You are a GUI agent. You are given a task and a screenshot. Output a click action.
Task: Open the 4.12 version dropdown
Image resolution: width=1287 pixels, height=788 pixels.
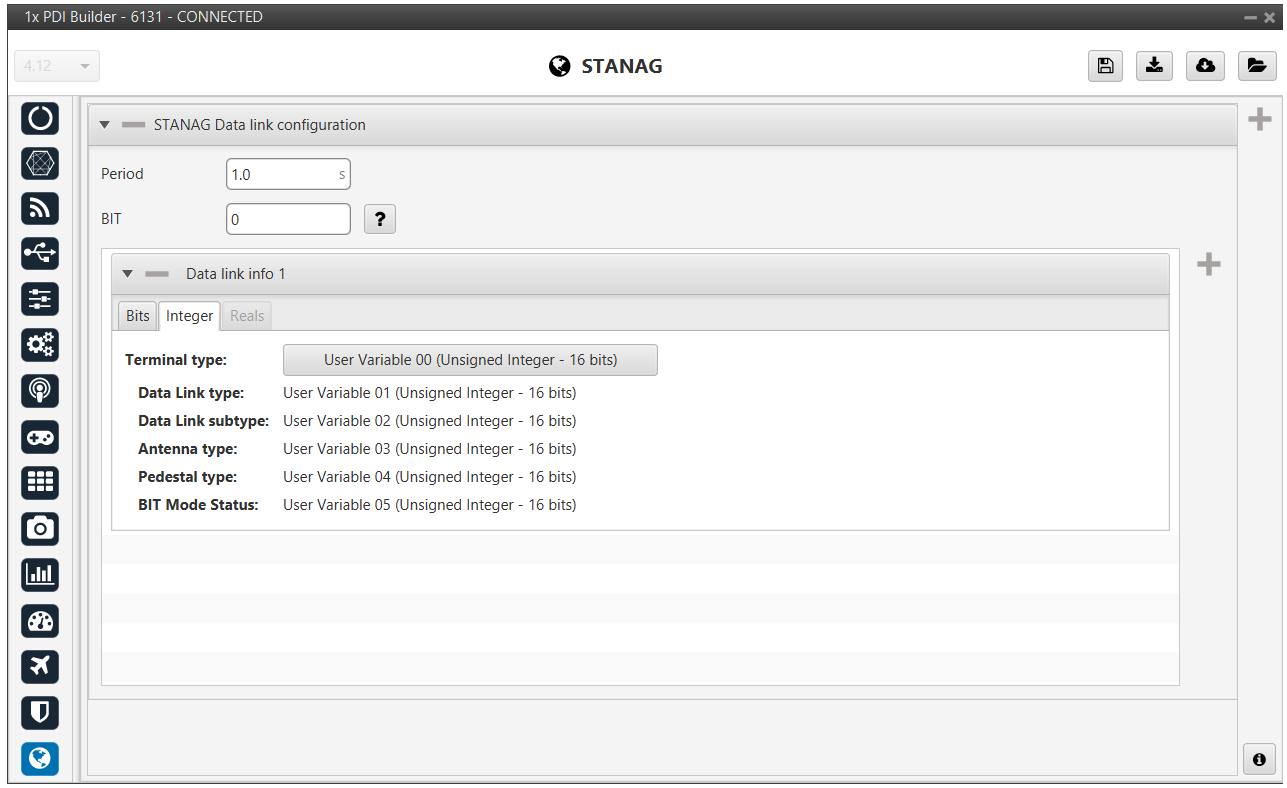pos(57,66)
